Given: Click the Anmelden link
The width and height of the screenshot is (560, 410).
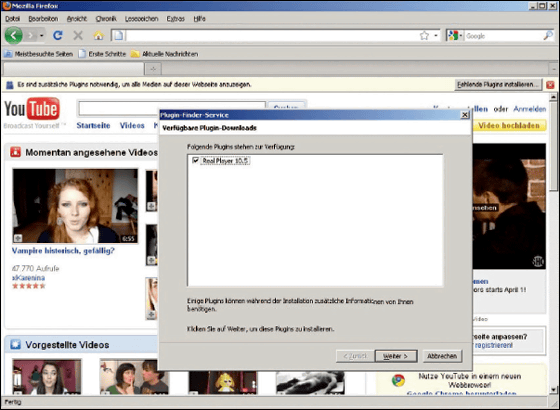Looking at the screenshot, I should tap(530, 109).
